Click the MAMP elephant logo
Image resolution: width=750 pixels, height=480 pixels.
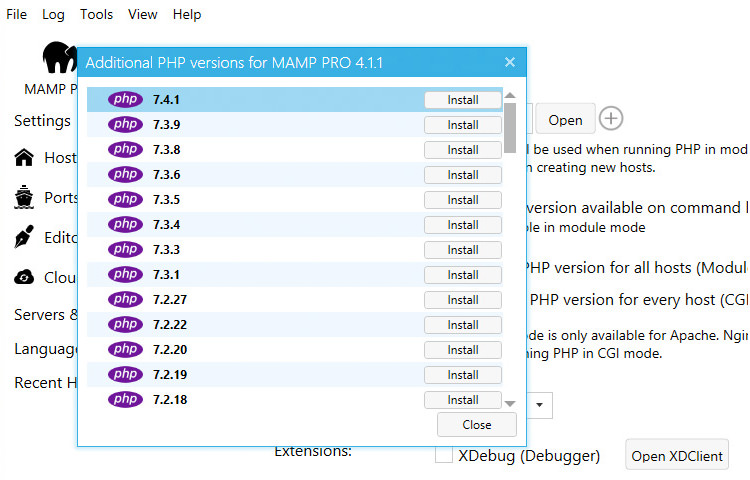click(60, 57)
